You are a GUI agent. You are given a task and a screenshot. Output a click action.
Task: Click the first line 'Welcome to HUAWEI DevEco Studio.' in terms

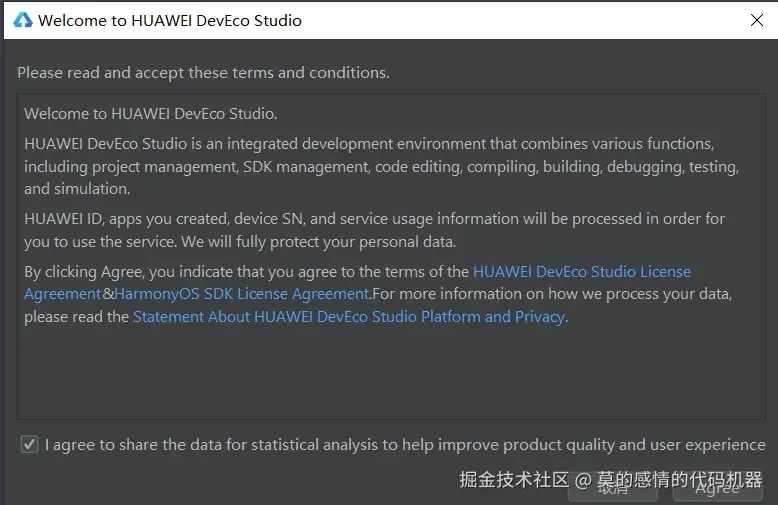point(150,114)
